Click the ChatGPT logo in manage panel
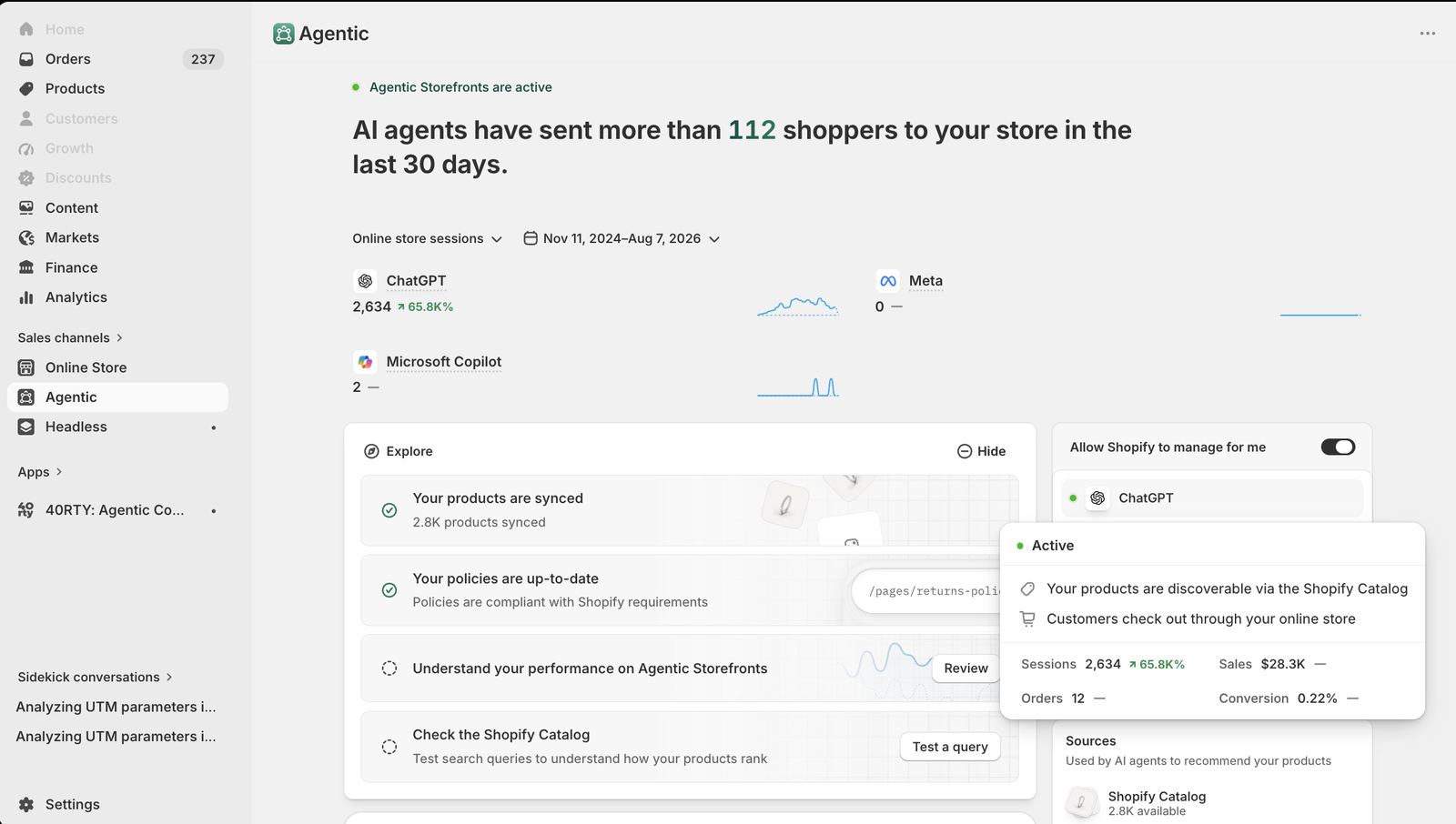The image size is (1456, 824). [1097, 498]
